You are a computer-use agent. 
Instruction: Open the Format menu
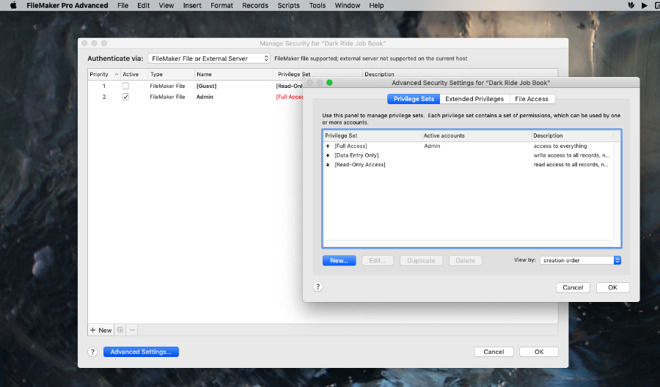click(x=222, y=5)
